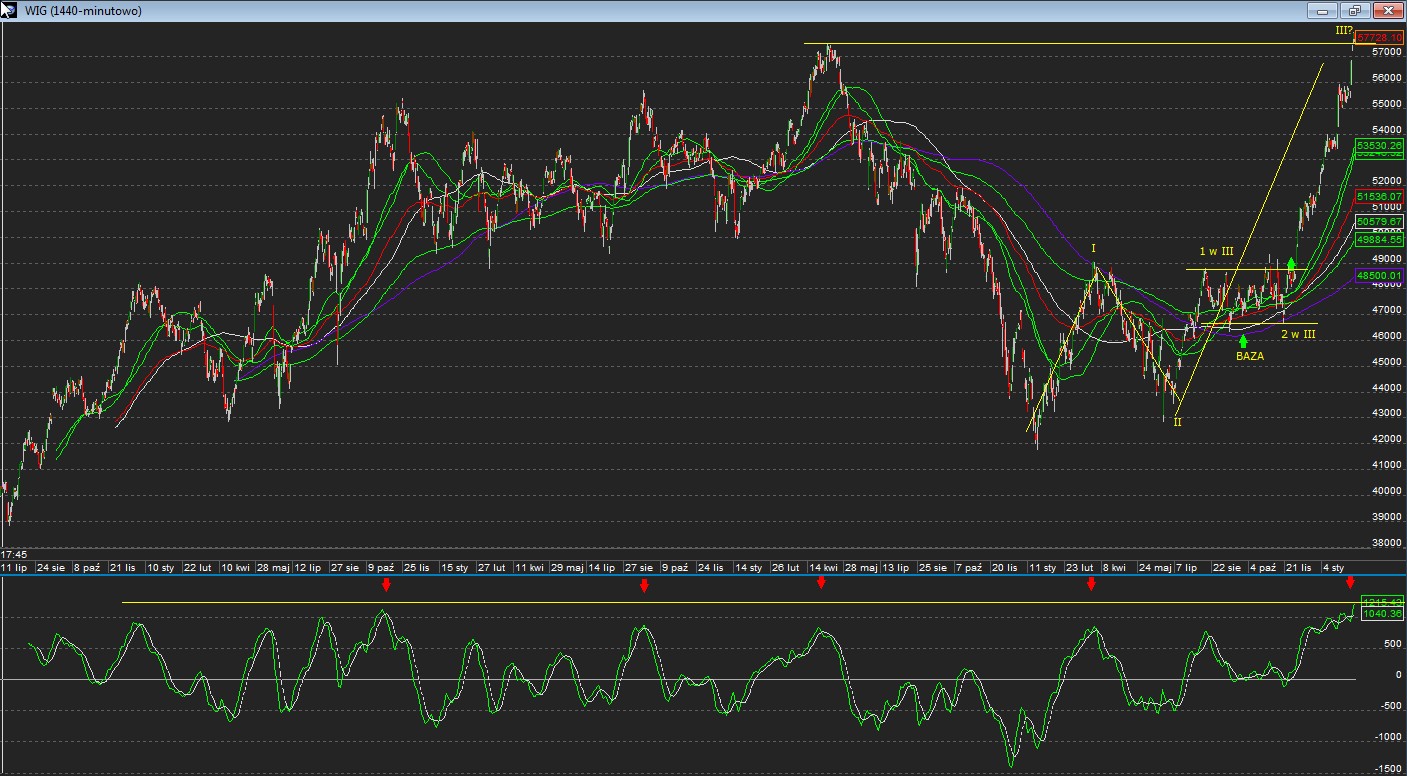Image resolution: width=1407 pixels, height=776 pixels.
Task: Click the 24 sie date label
Action: pos(51,567)
